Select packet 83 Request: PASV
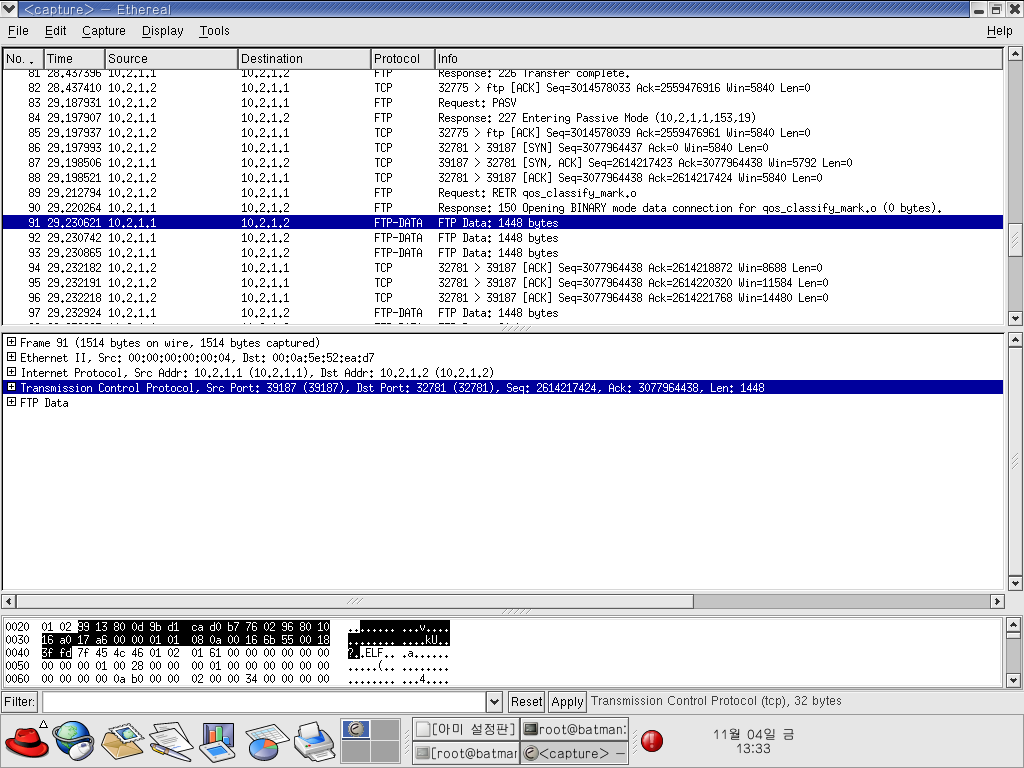1024x768 pixels. click(x=503, y=103)
